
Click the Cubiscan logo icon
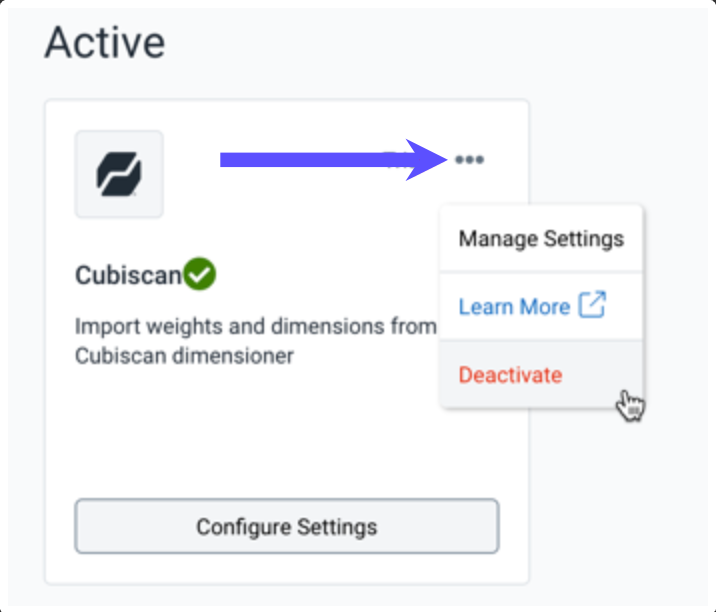(119, 175)
